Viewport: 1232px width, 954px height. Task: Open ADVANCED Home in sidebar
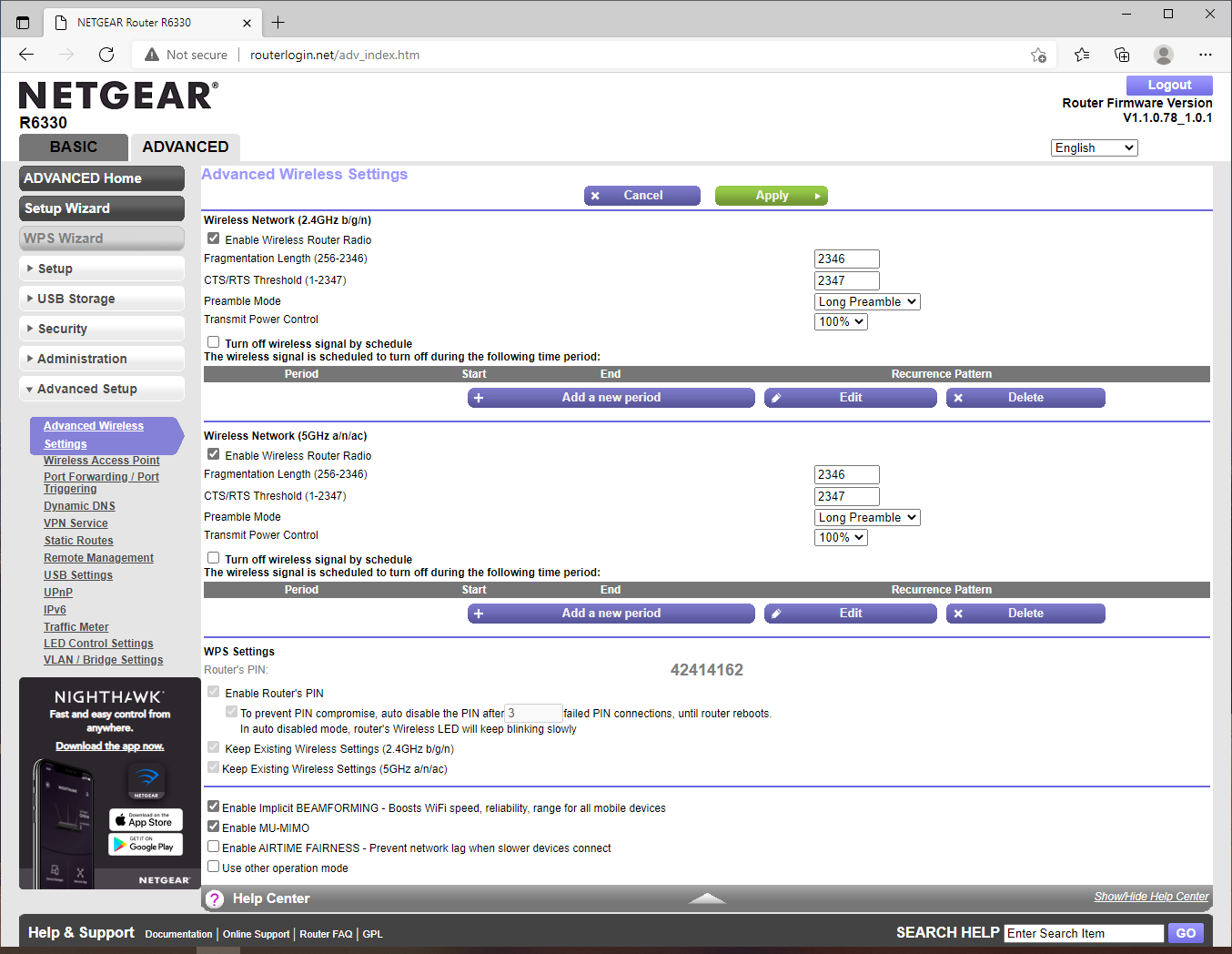tap(102, 178)
